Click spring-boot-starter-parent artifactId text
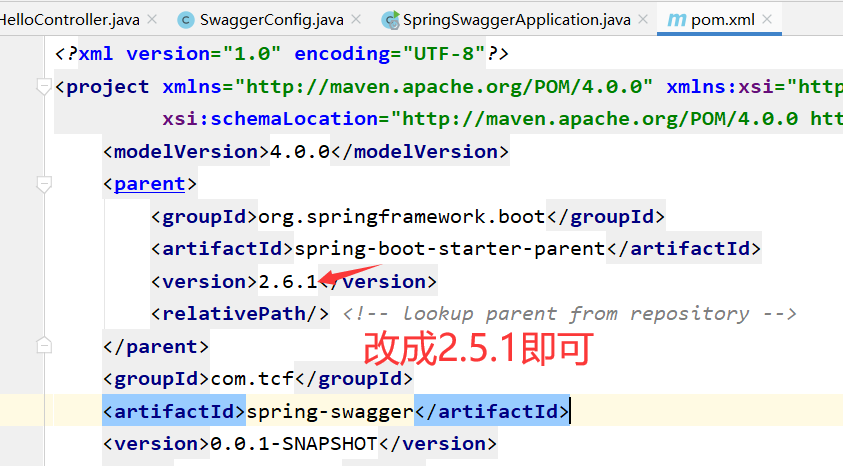The image size is (843, 466). [450, 249]
